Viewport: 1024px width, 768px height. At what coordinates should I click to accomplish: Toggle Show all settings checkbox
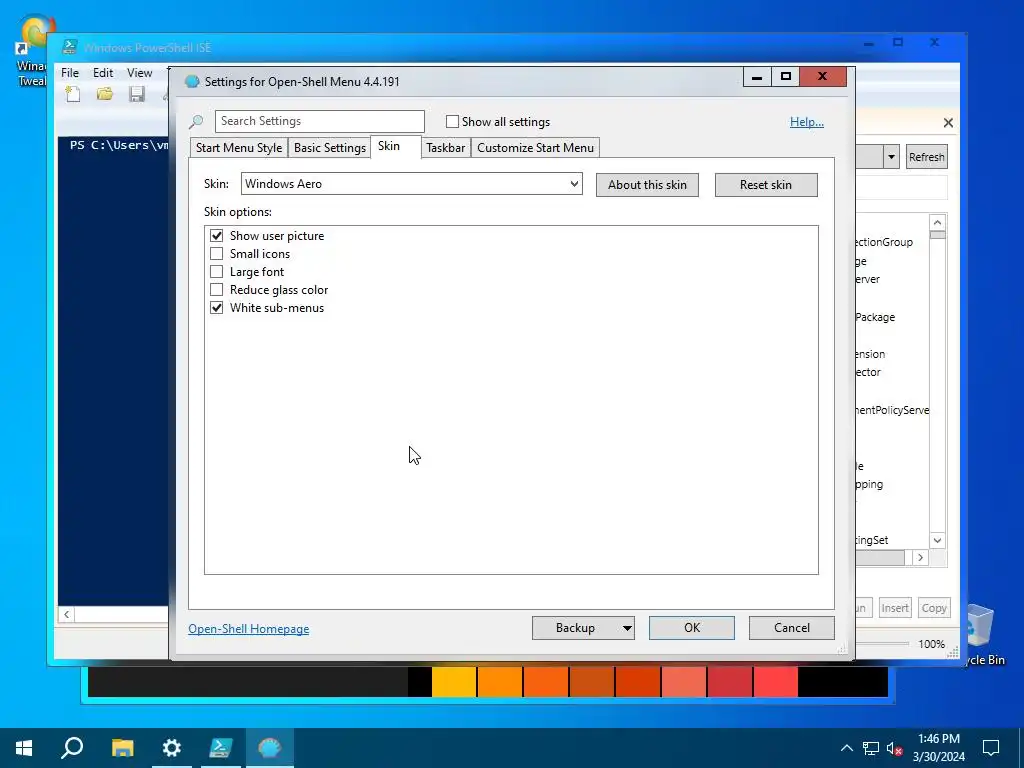[x=452, y=121]
